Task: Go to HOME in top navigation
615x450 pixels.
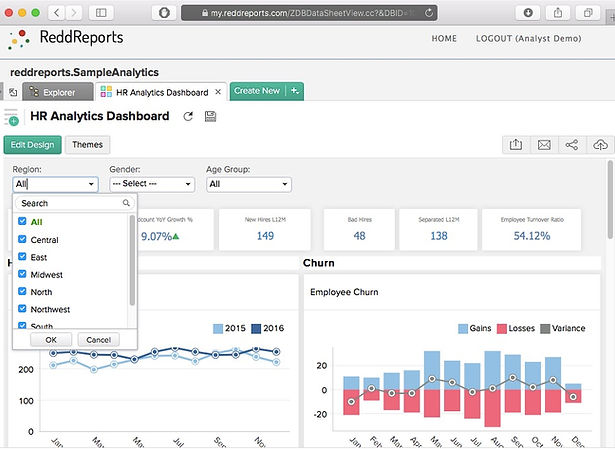Action: click(x=444, y=38)
